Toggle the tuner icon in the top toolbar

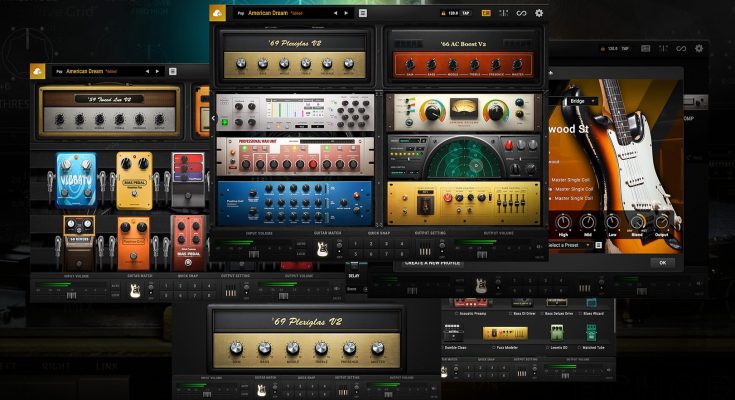(x=503, y=13)
